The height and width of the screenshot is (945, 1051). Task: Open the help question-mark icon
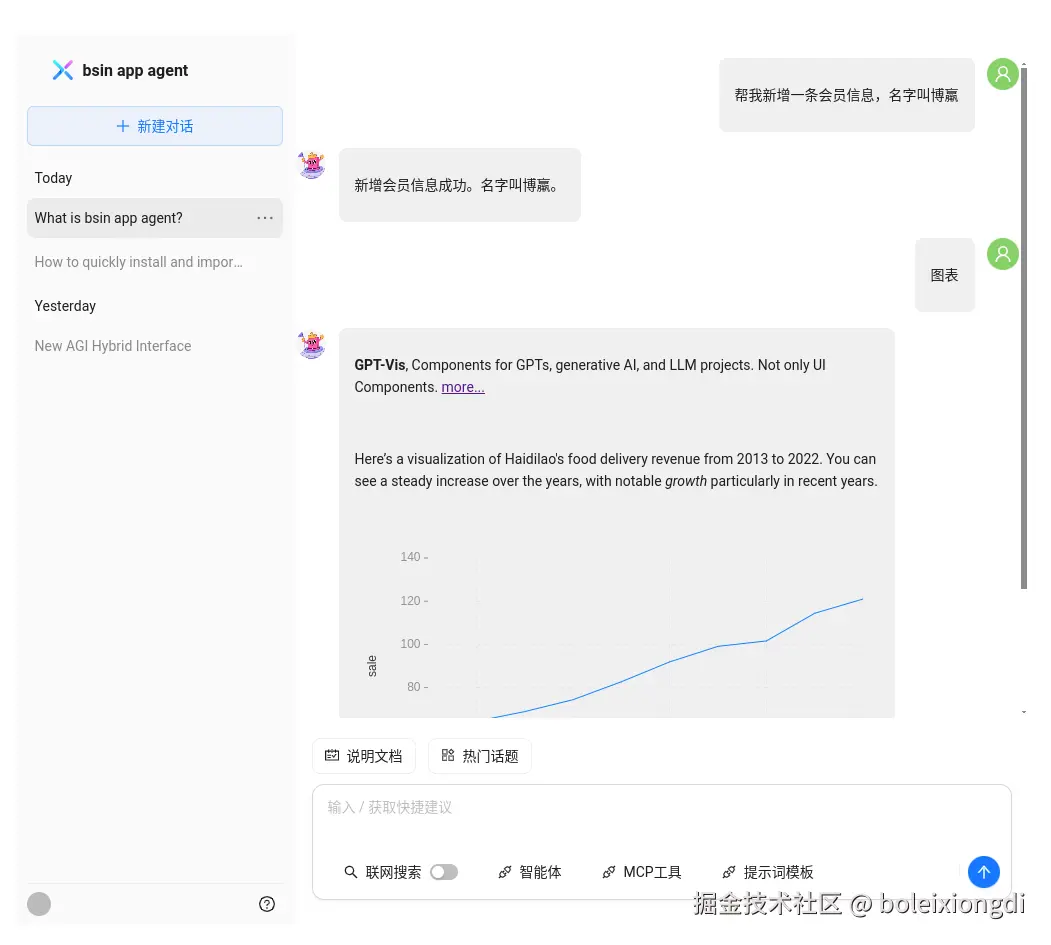tap(267, 904)
